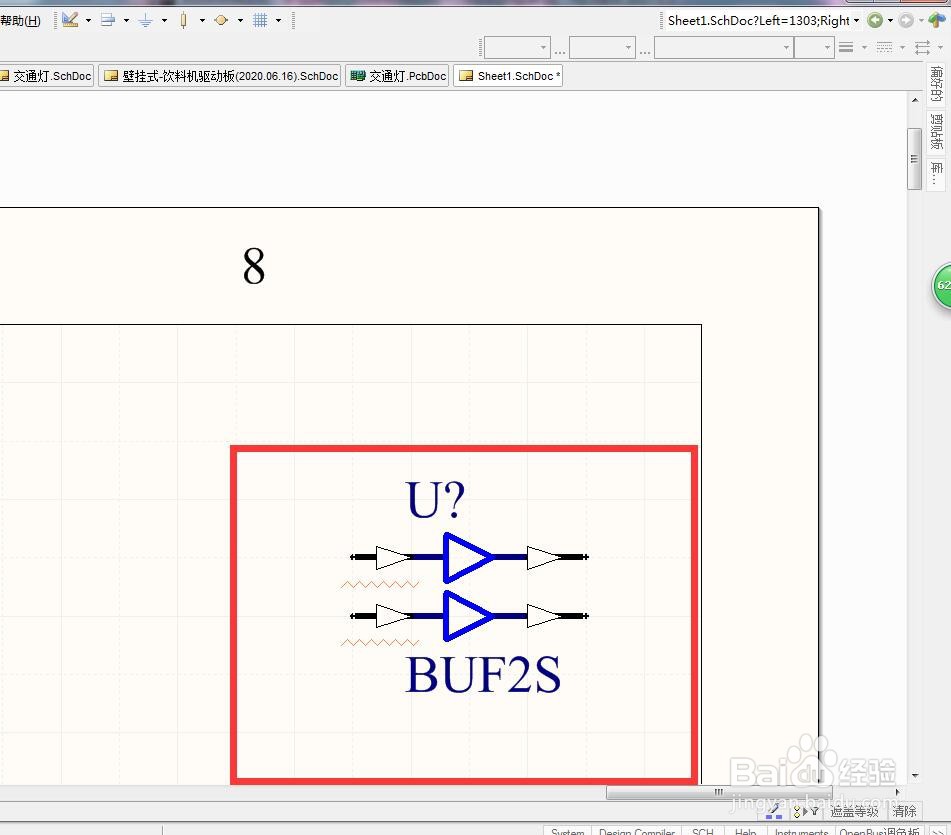
Task: Open the System panel button
Action: click(x=567, y=831)
